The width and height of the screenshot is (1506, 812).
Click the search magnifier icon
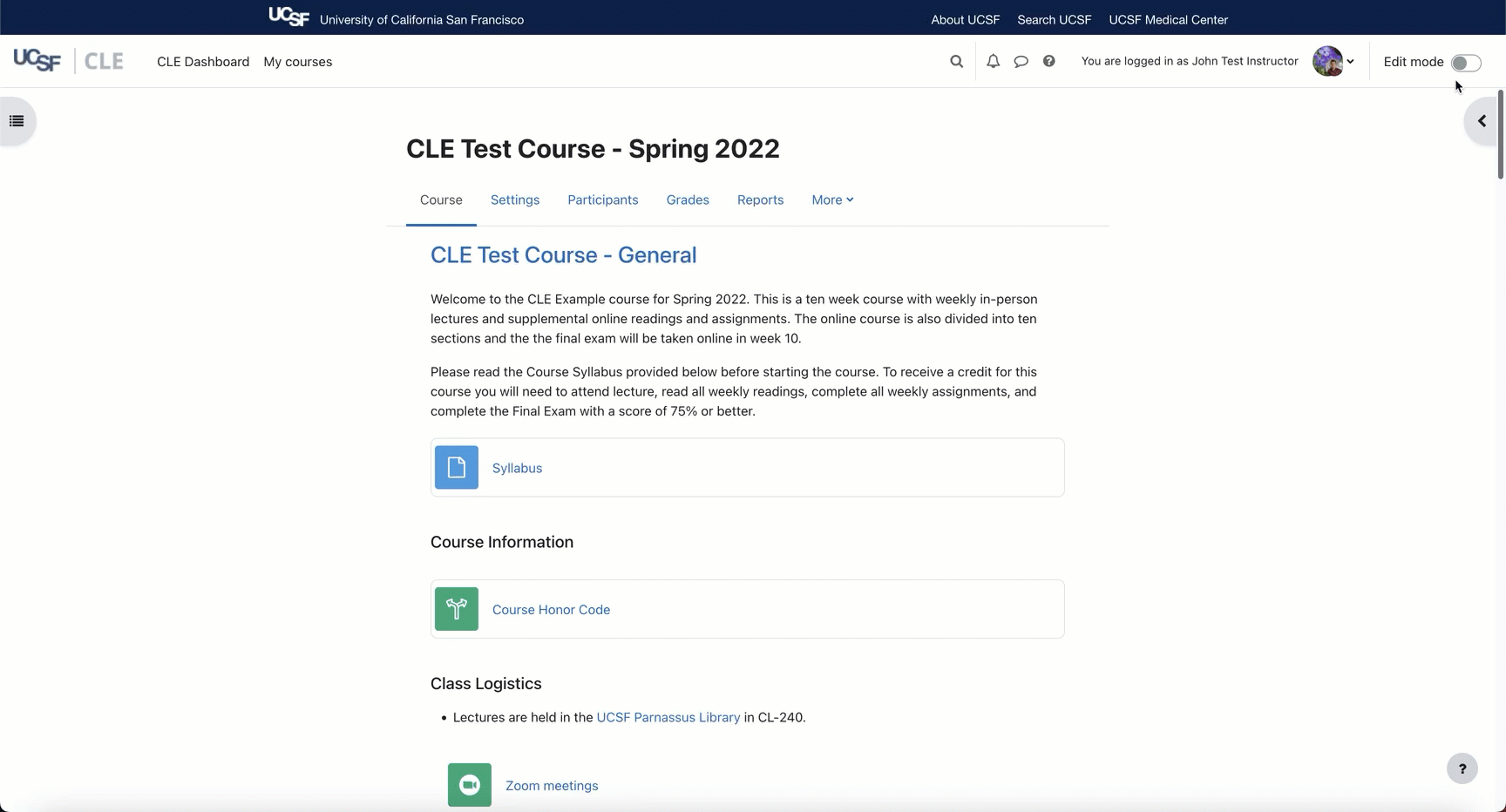(956, 62)
